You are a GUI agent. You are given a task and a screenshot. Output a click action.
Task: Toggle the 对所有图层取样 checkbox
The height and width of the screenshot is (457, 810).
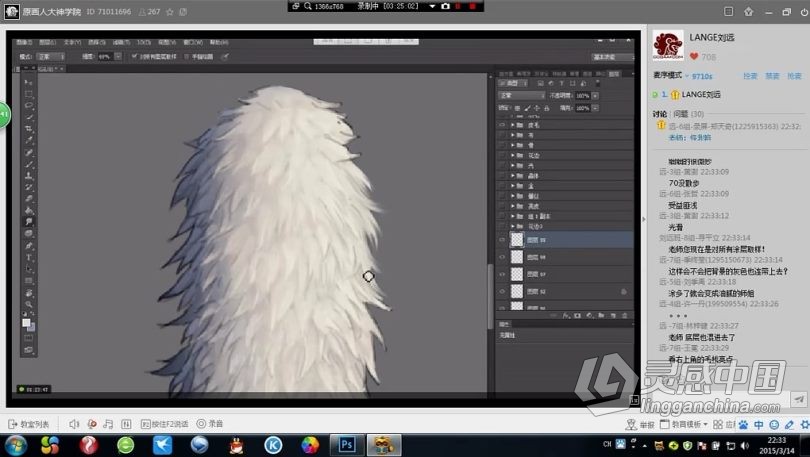click(x=135, y=56)
